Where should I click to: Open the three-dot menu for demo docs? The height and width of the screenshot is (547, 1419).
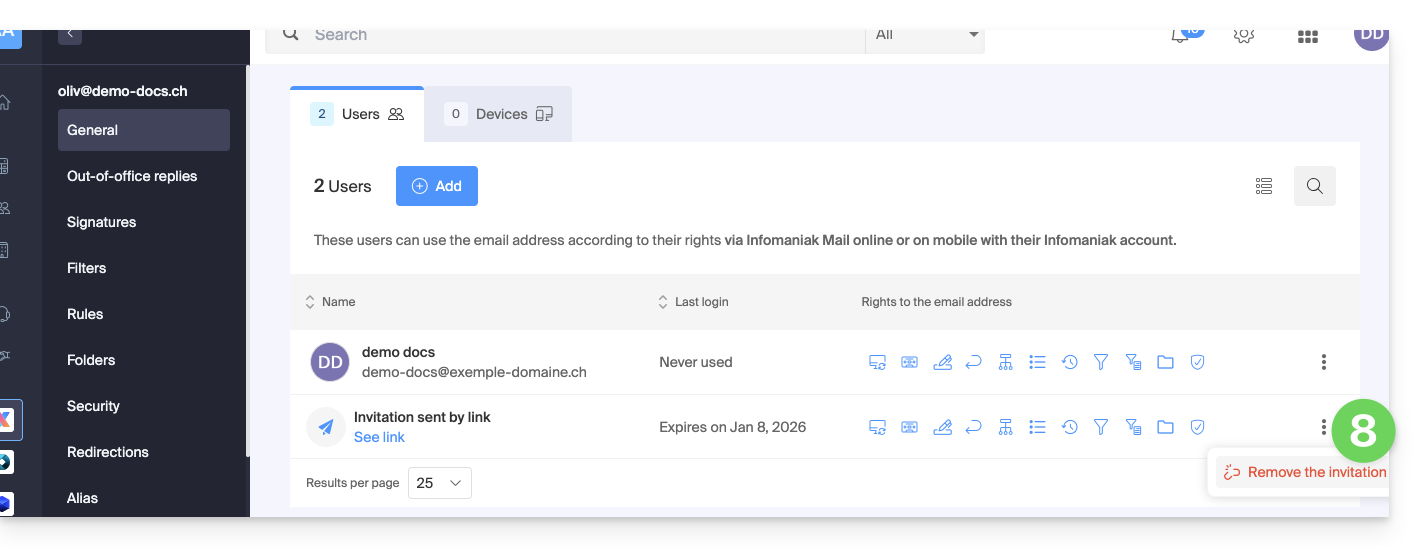pyautogui.click(x=1323, y=362)
